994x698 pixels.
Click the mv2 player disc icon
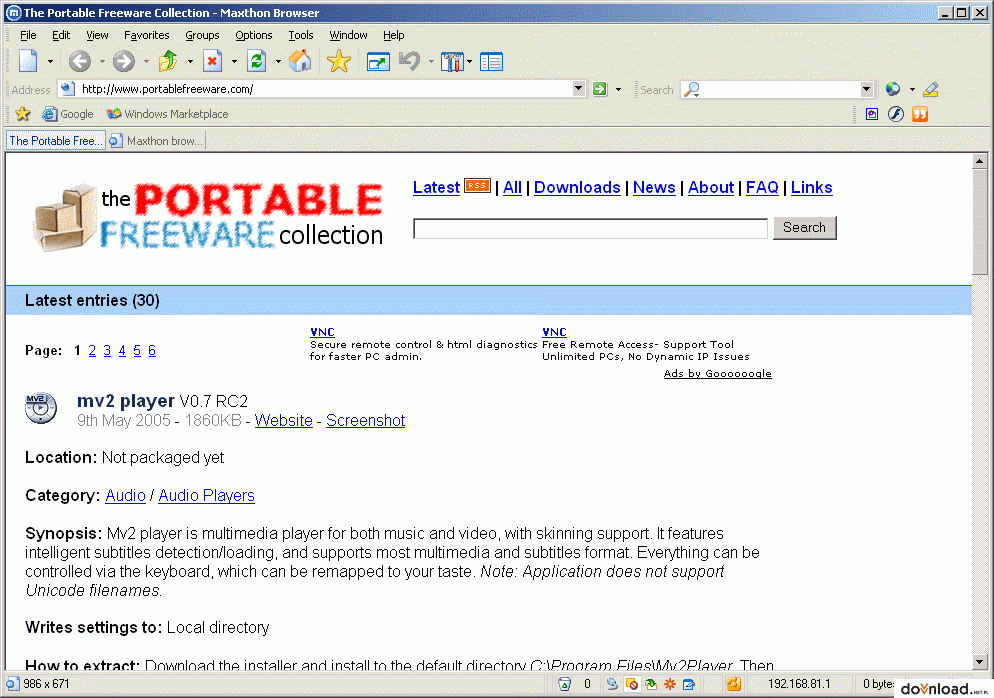pos(41,408)
